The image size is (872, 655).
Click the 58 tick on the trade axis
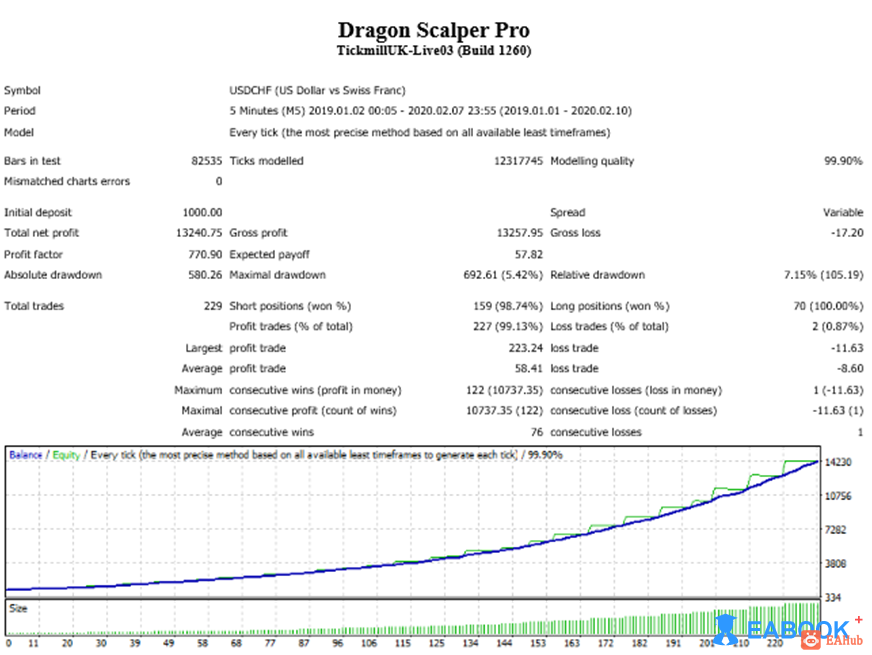tap(202, 643)
